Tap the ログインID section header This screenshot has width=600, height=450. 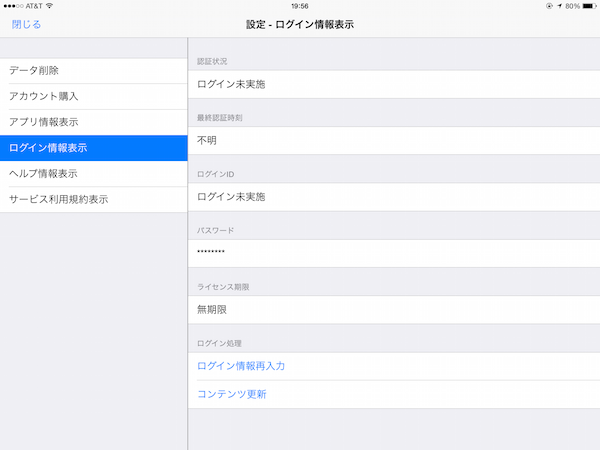coord(215,174)
